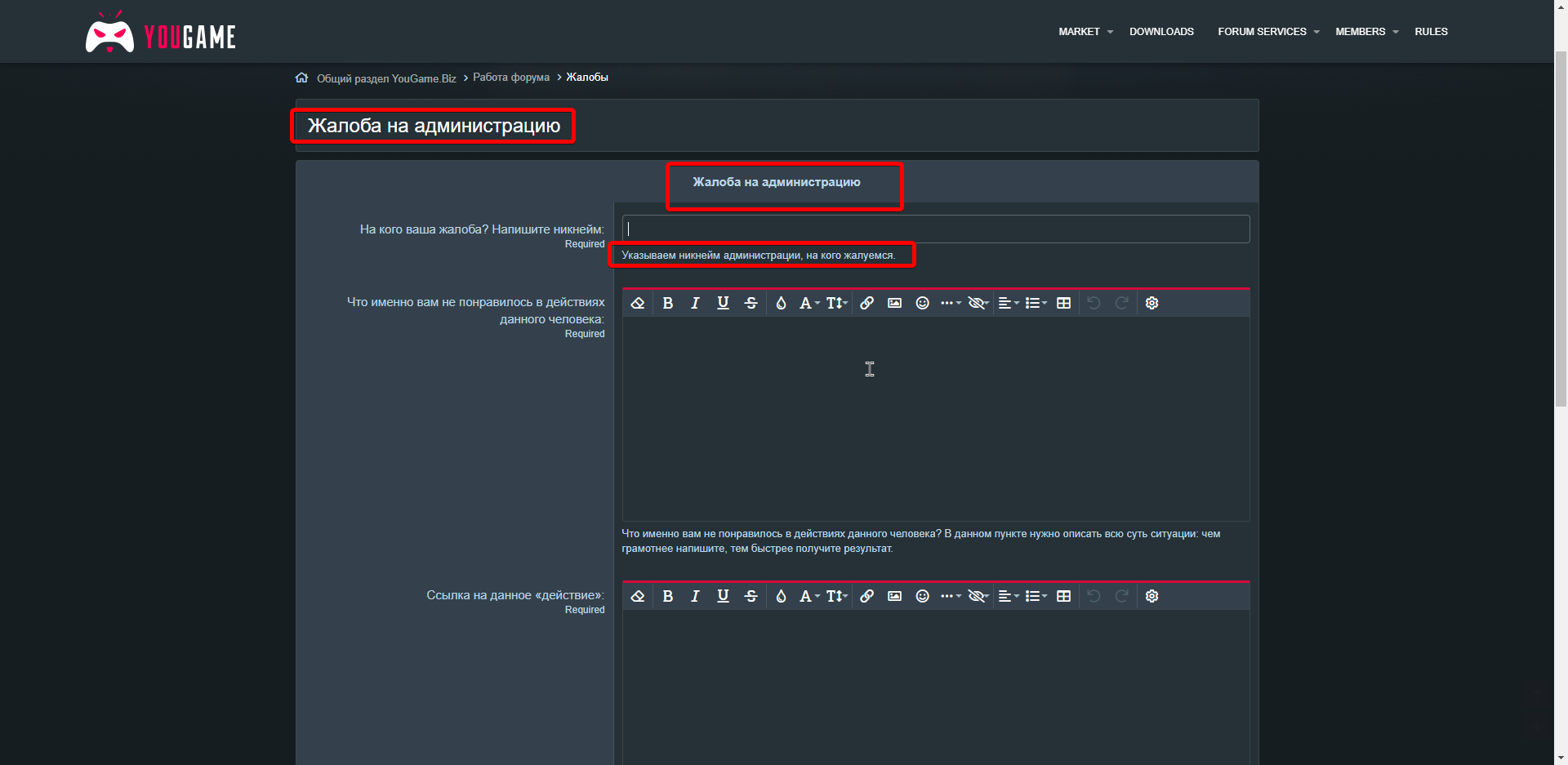Go to DOWNLOADS in the top navigation
Viewport: 1568px width, 765px height.
click(1161, 32)
